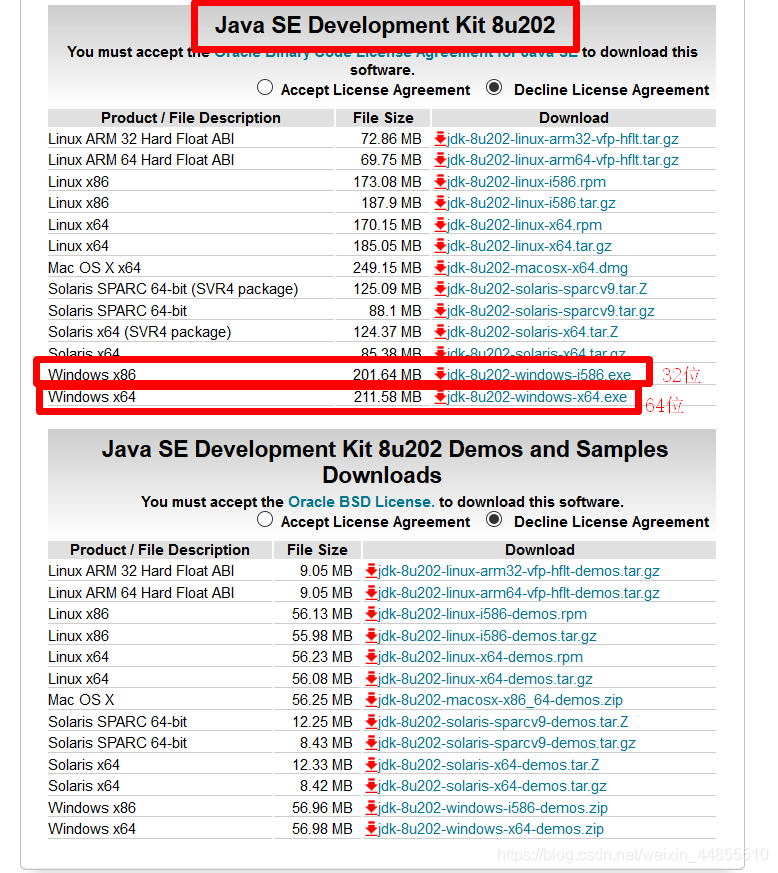Click Java SE Development Kit 8u202 heading

click(x=385, y=25)
